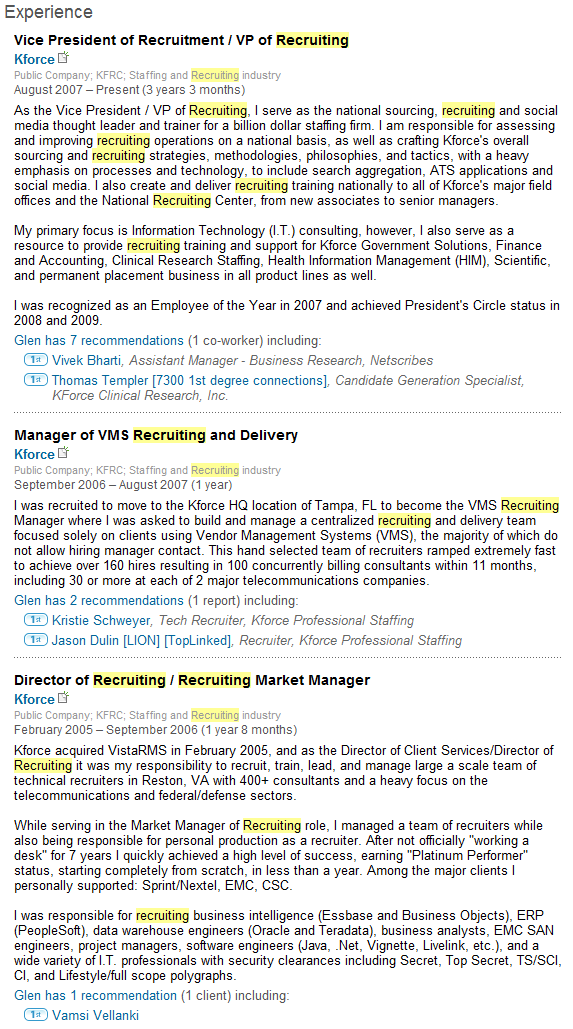
Task: Go to Vamsi Vellanki's profile
Action: tap(96, 1015)
